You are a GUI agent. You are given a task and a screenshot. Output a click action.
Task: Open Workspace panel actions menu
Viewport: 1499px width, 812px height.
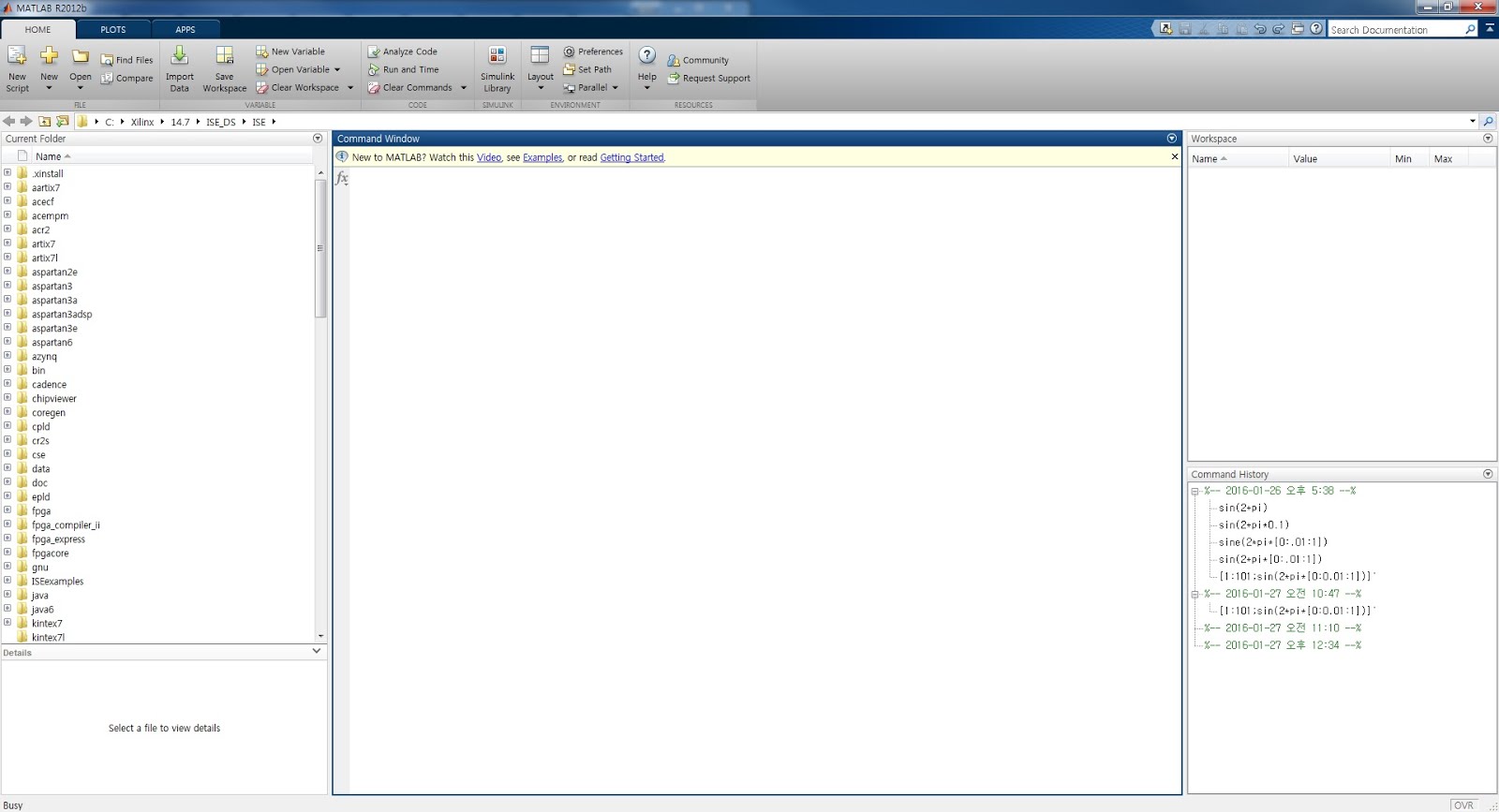pyautogui.click(x=1488, y=139)
